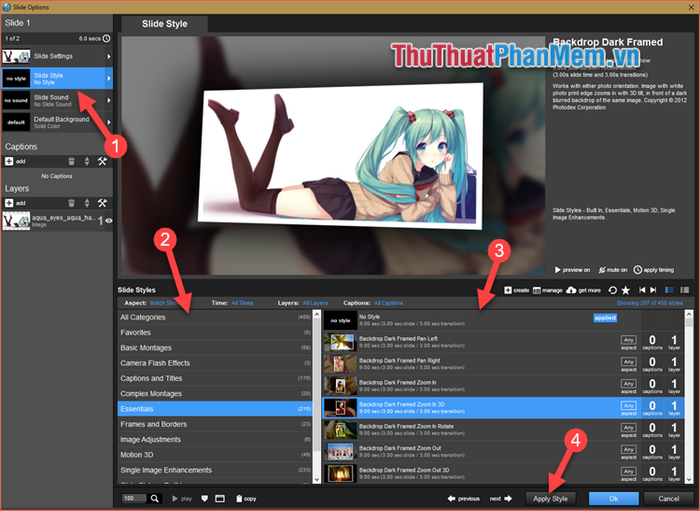Expand the Slide Style arrow

point(108,79)
